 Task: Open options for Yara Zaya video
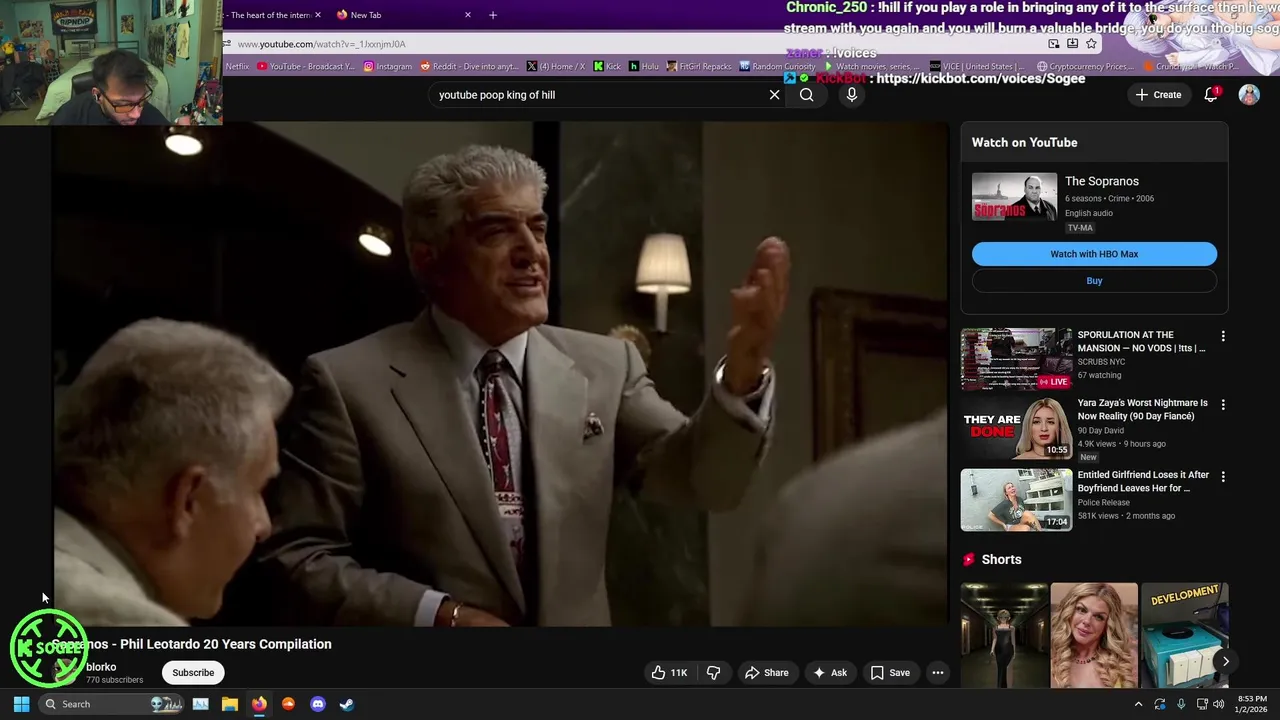coord(1222,405)
